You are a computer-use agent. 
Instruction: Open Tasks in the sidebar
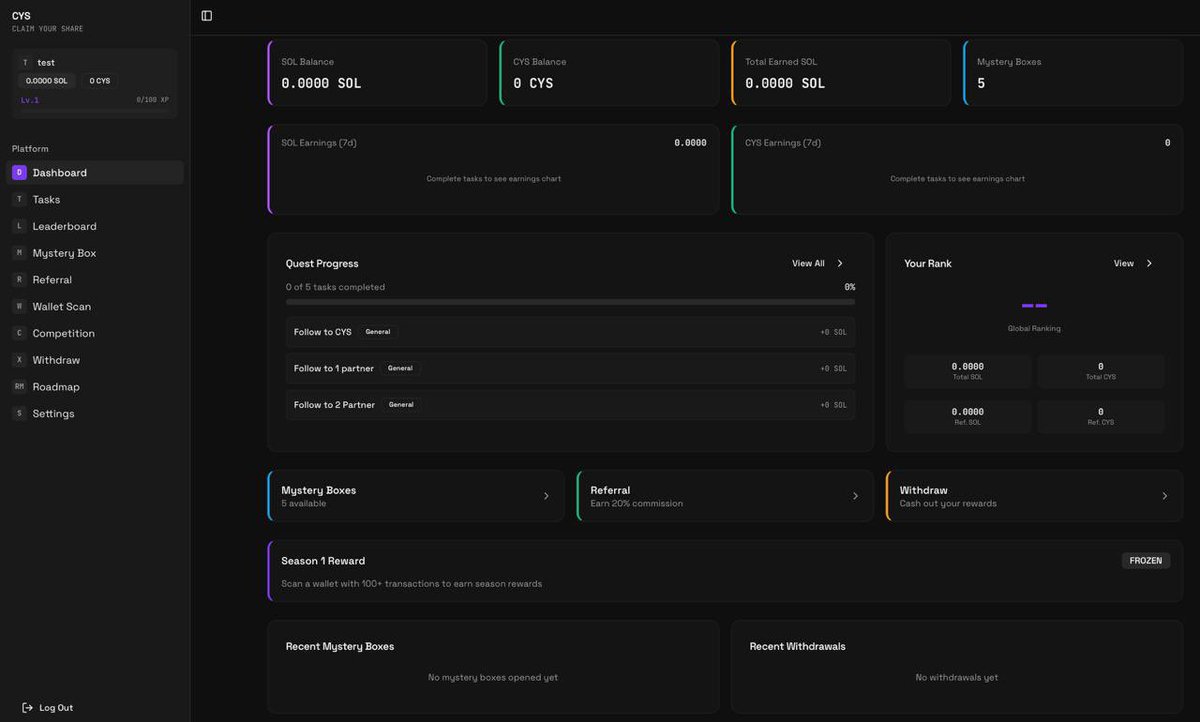point(95,199)
